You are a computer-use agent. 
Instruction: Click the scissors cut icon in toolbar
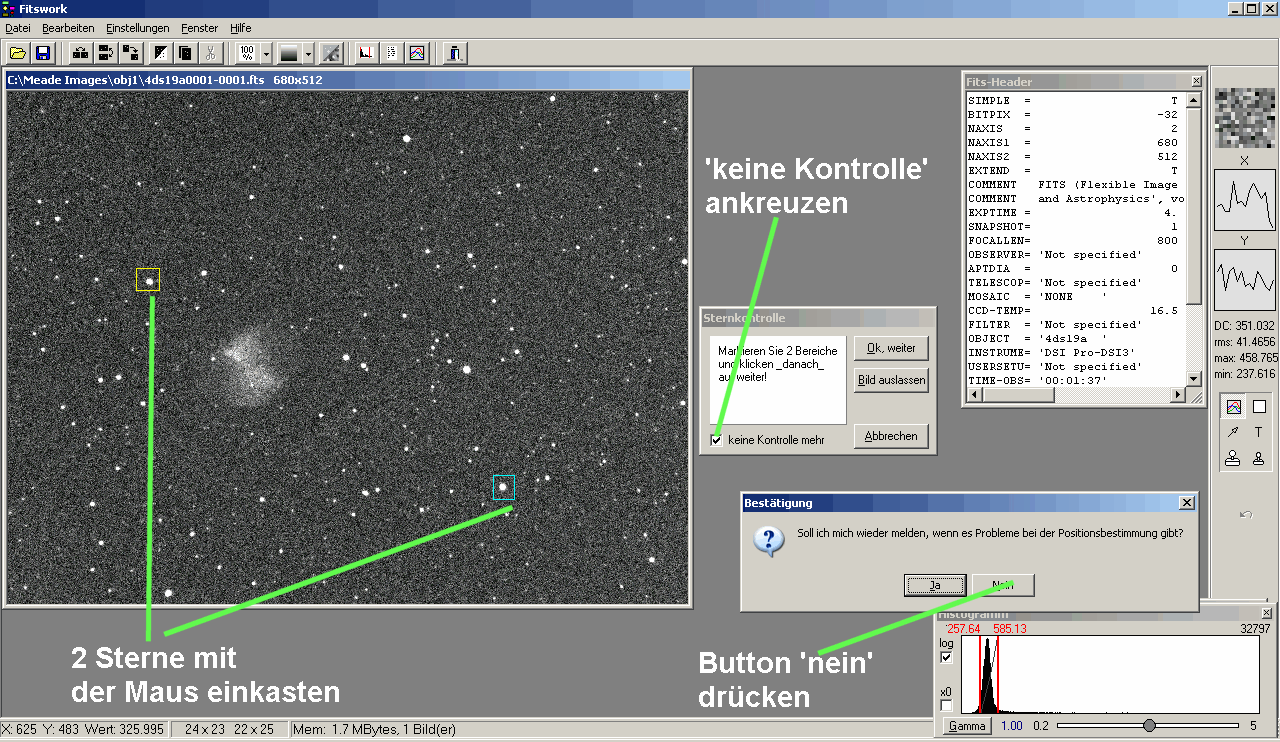pyautogui.click(x=211, y=53)
